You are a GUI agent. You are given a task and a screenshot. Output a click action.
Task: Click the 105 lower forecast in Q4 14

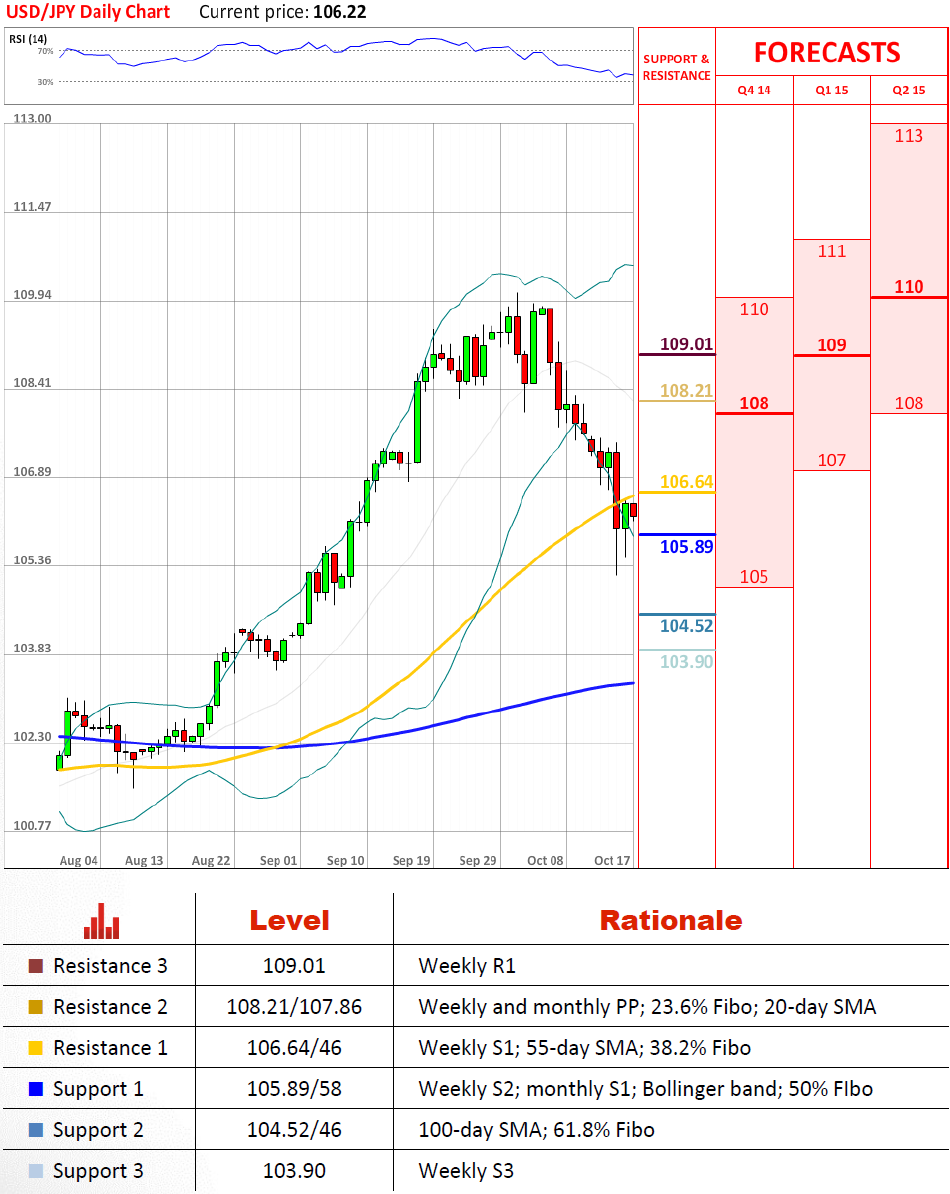click(x=754, y=576)
